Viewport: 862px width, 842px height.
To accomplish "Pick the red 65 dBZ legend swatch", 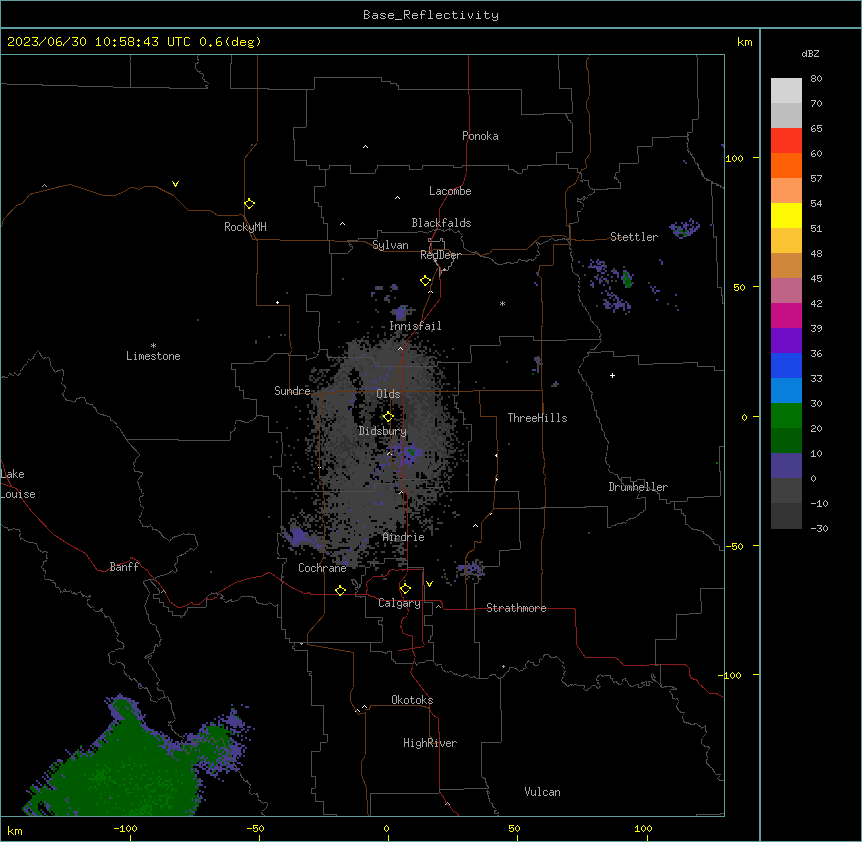I will [x=786, y=140].
